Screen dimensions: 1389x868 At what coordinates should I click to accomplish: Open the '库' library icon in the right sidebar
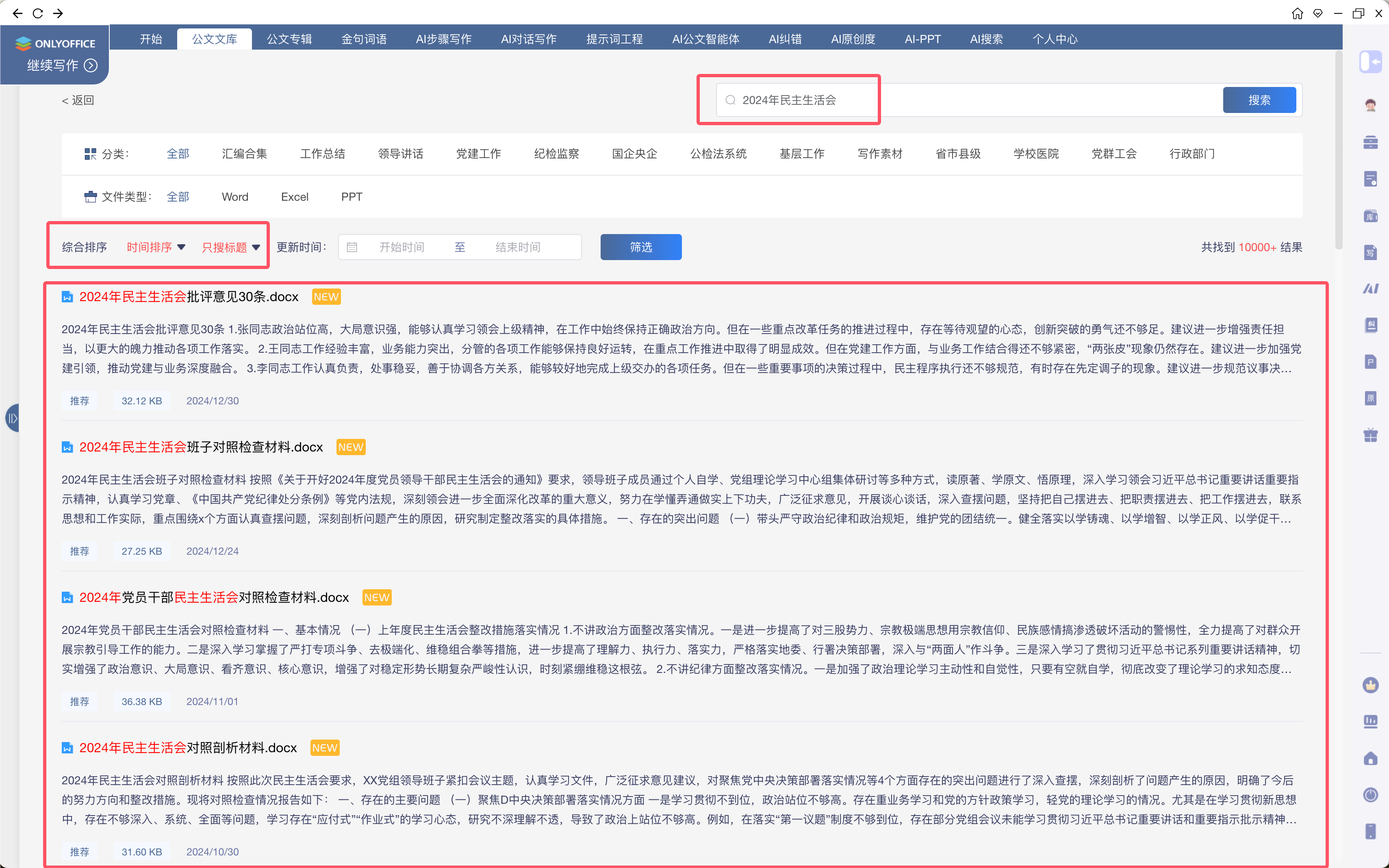point(1371,216)
